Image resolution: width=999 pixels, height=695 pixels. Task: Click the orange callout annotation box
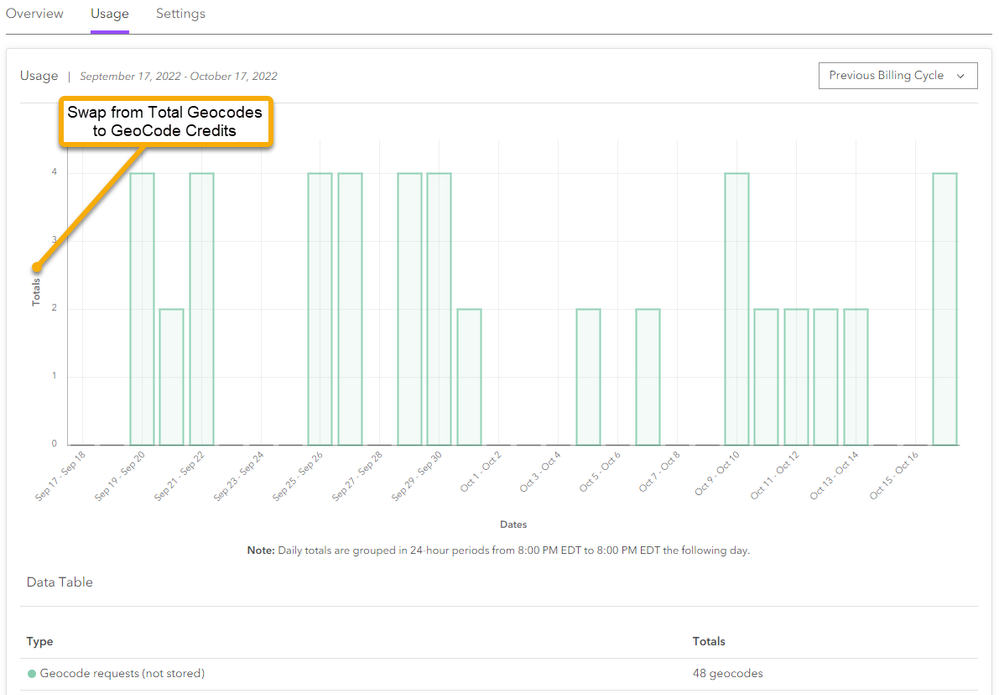click(165, 122)
